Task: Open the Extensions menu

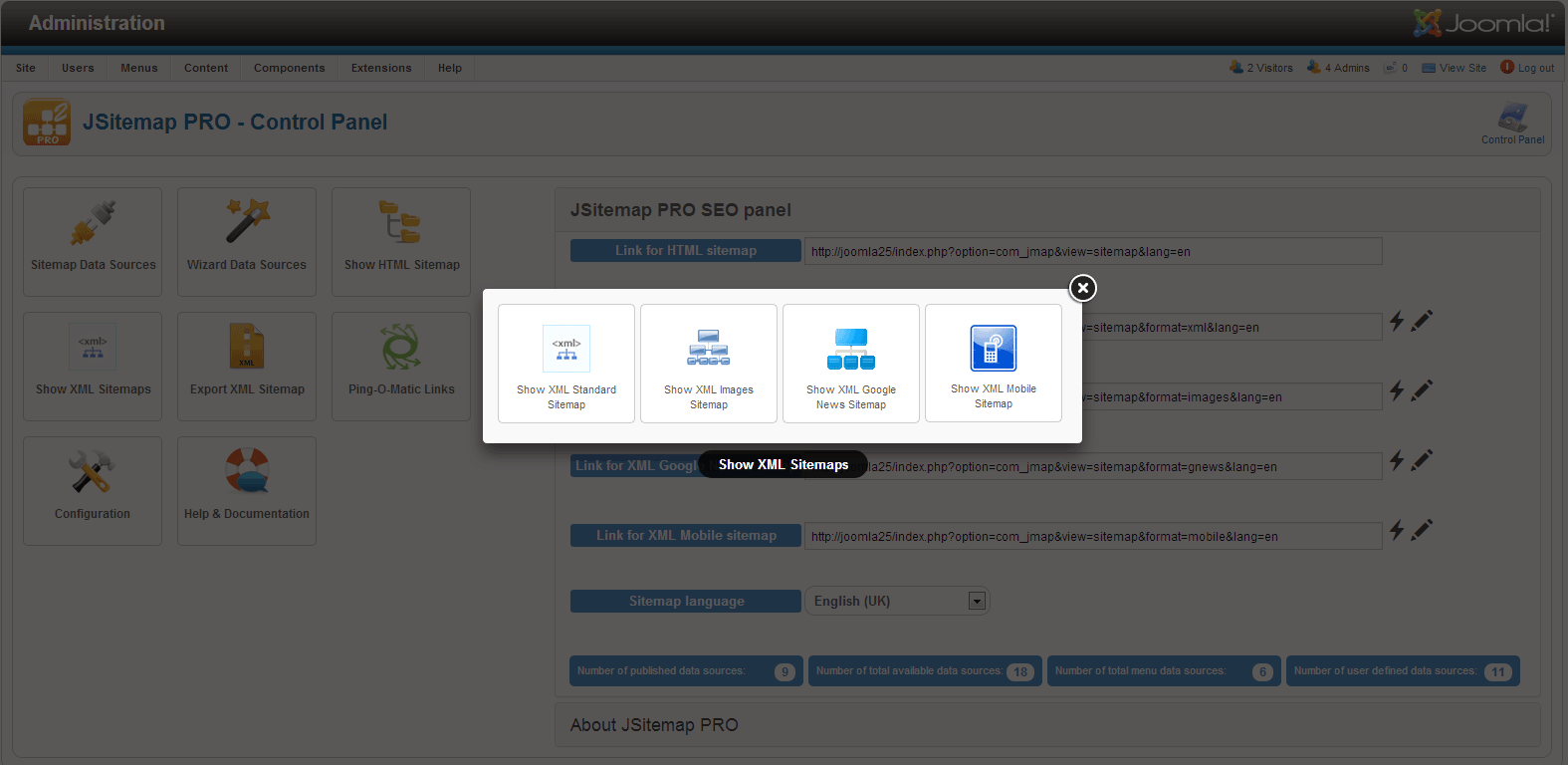Action: [381, 68]
